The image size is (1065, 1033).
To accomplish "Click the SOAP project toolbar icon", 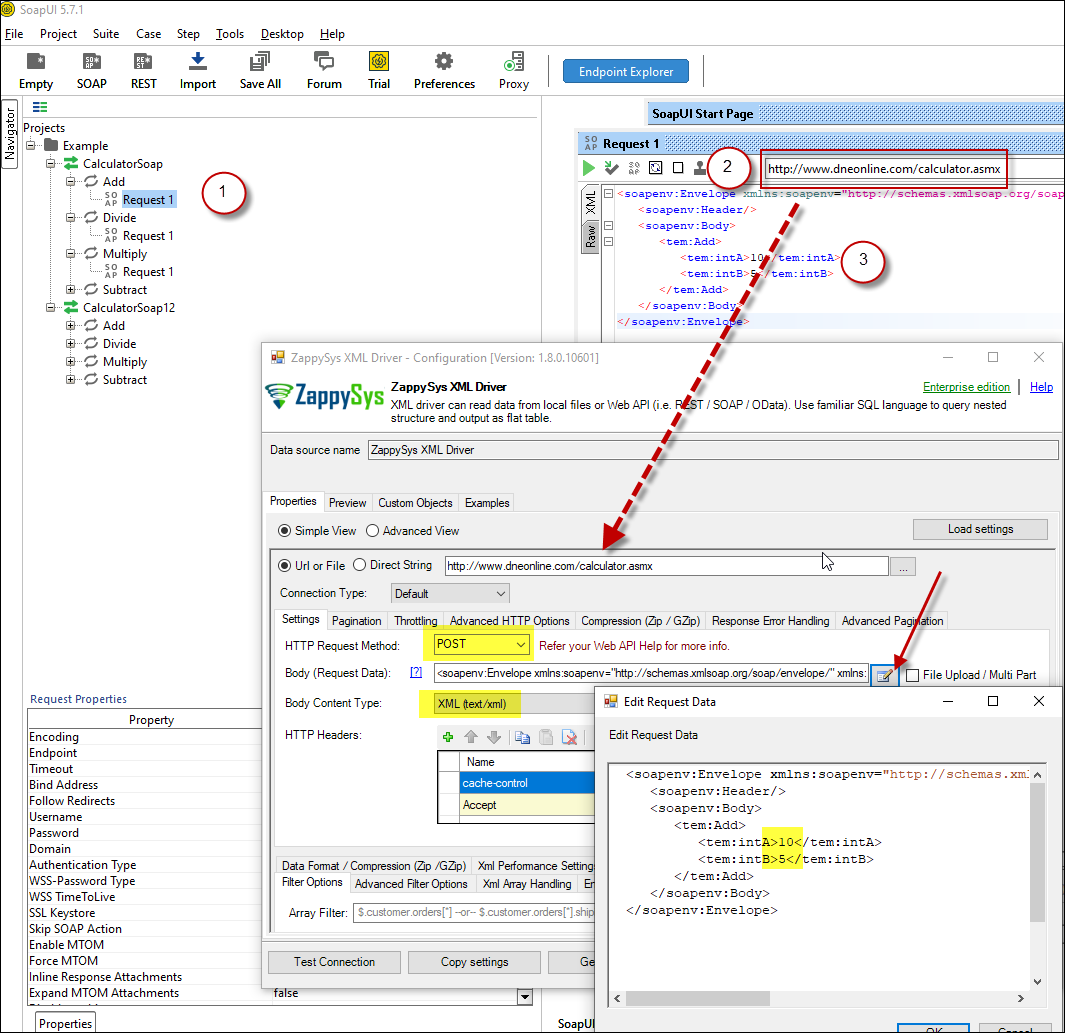I will (92, 62).
